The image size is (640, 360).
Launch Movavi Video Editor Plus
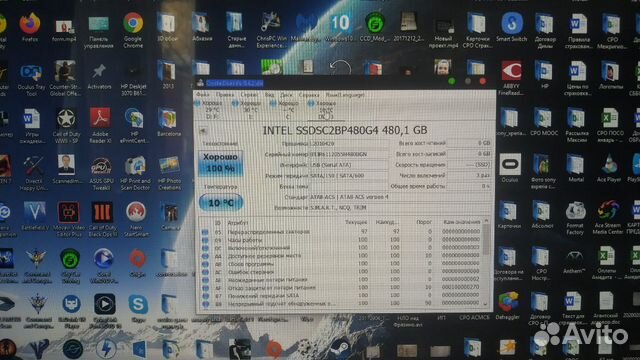click(69, 220)
